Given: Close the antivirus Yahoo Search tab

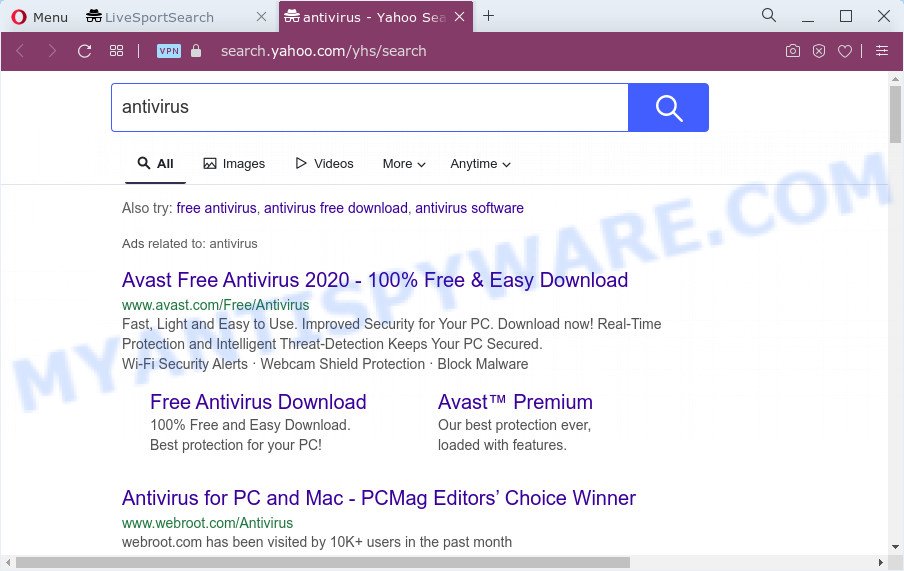Looking at the screenshot, I should [459, 17].
